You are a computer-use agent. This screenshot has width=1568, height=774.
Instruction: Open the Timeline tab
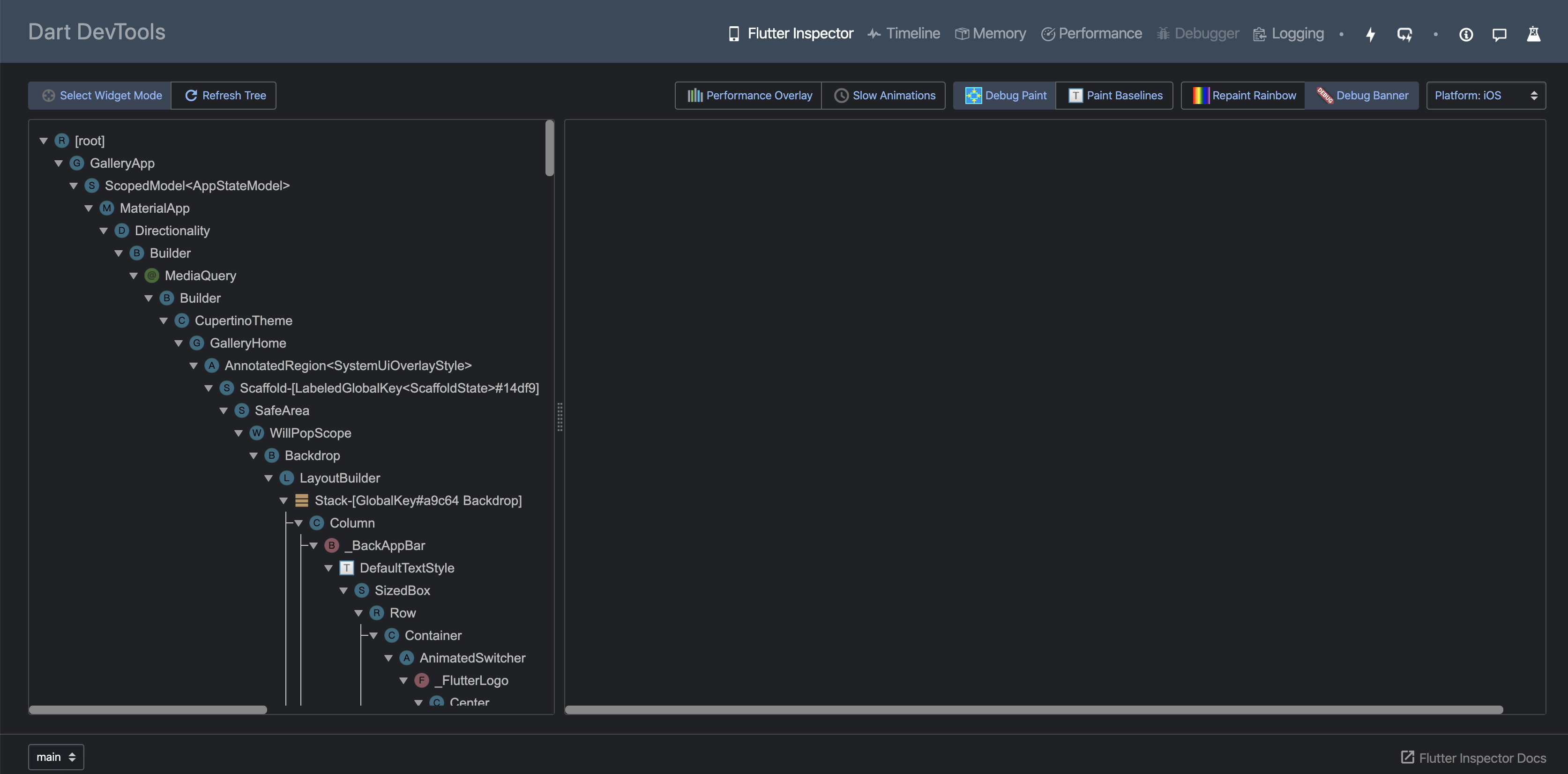[x=904, y=33]
